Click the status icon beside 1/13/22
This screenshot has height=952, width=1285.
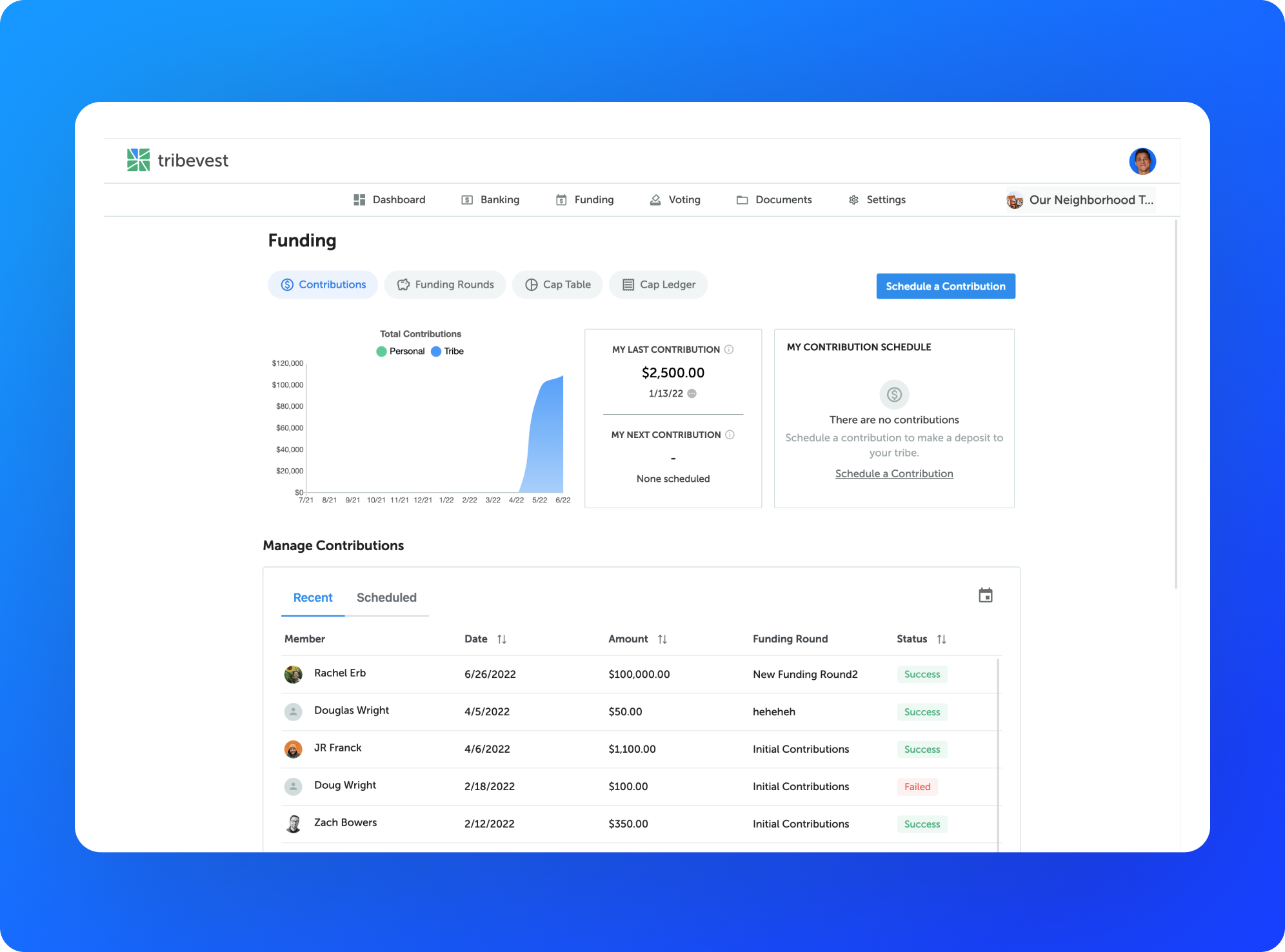pyautogui.click(x=692, y=393)
